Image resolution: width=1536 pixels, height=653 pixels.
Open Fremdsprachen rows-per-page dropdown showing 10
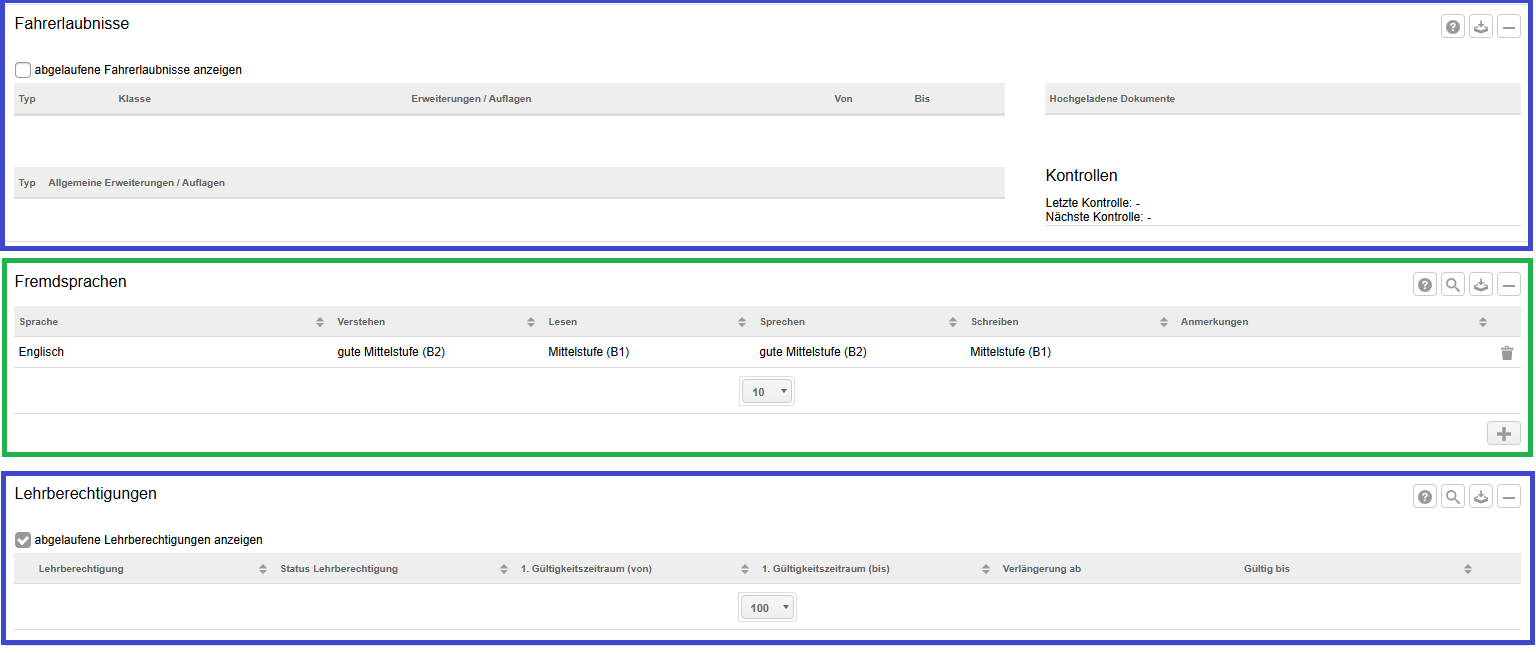(767, 392)
